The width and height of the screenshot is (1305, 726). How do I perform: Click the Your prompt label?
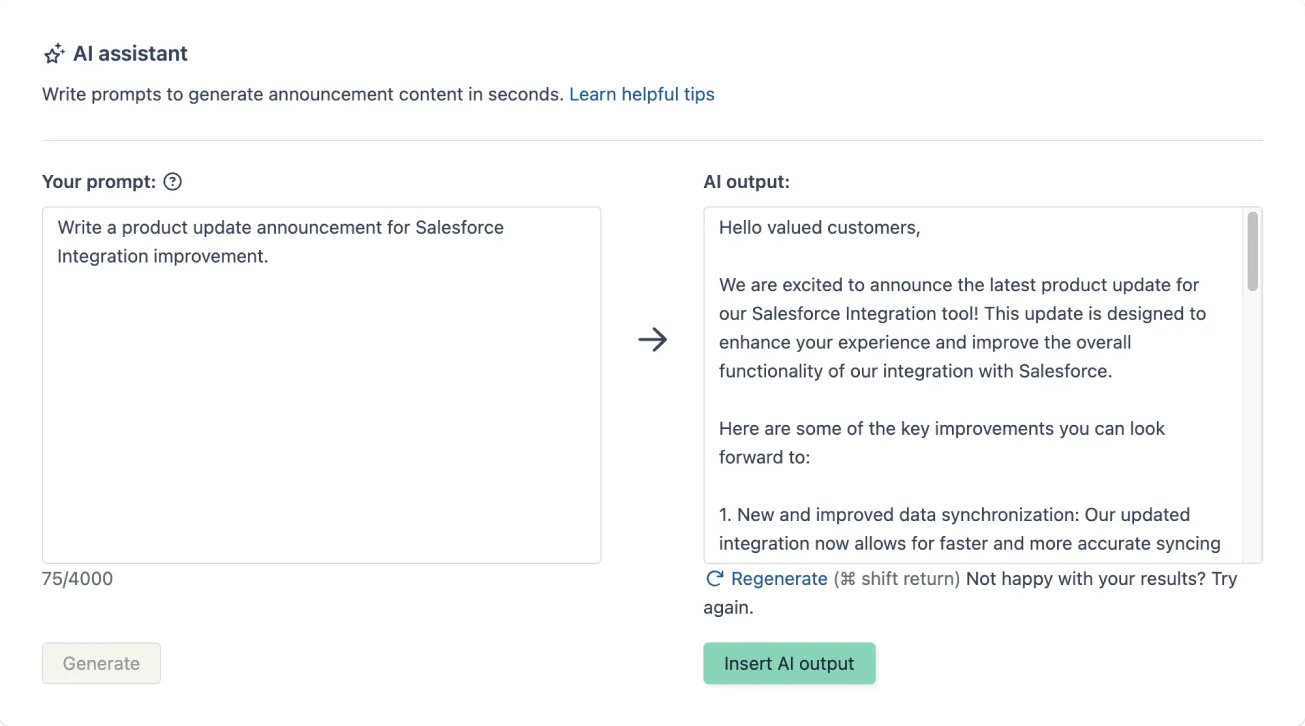click(x=97, y=181)
